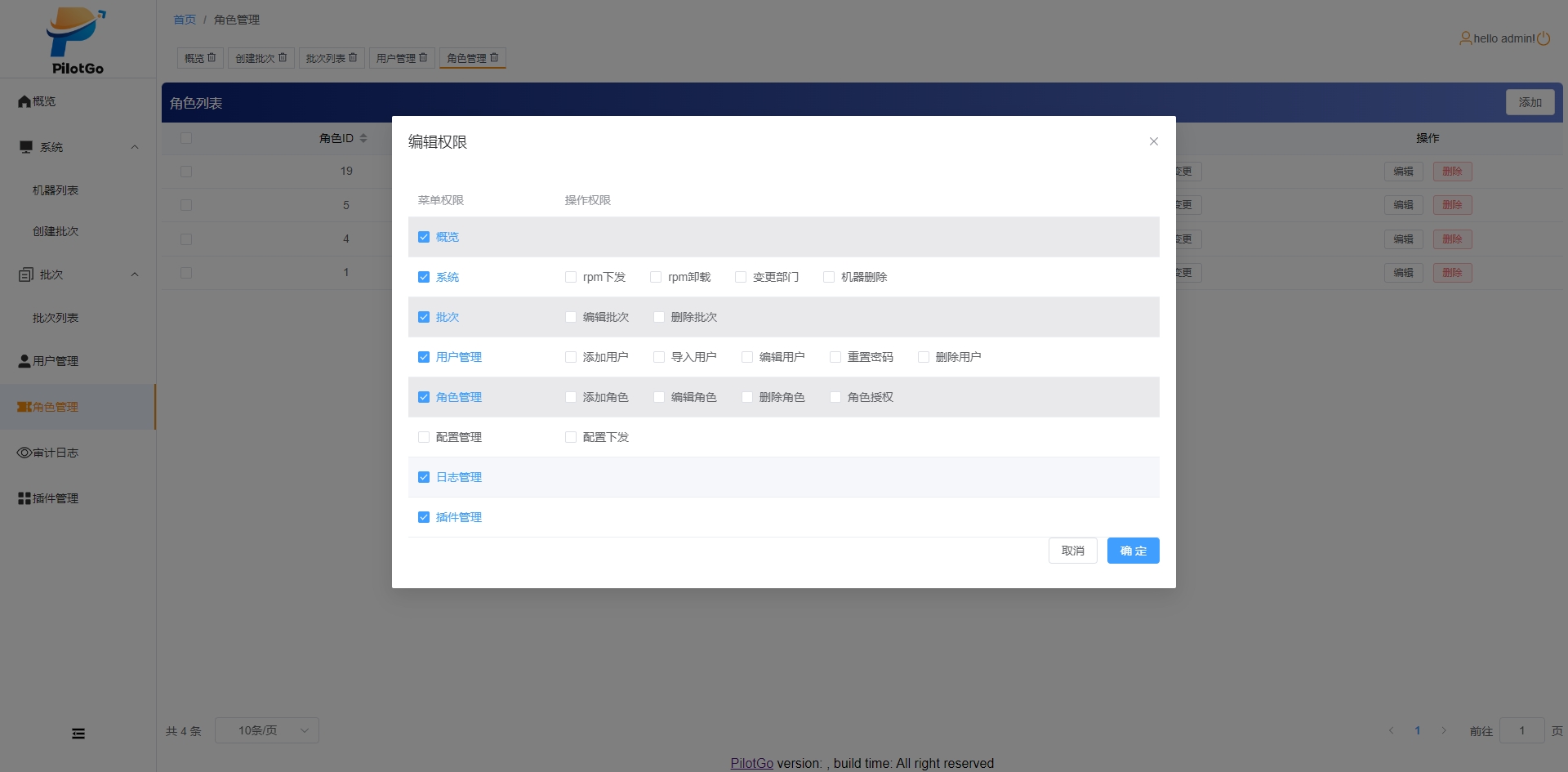Tick the 角色授权 operation checkbox

[835, 397]
